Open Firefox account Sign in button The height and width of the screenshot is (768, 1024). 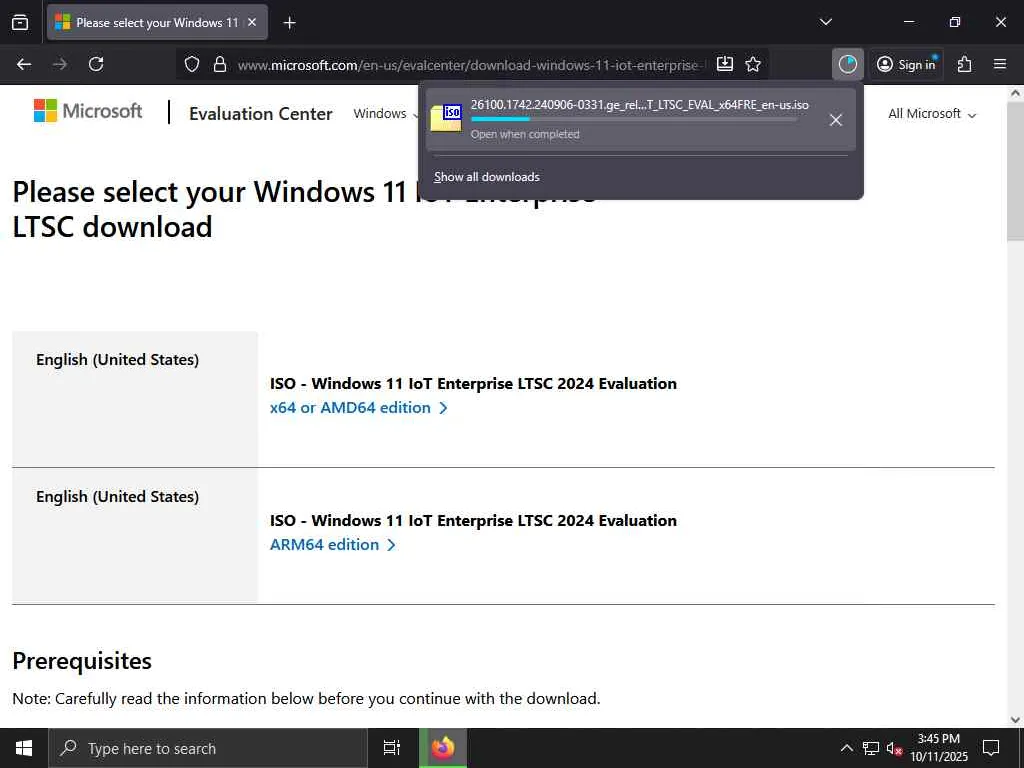[906, 64]
